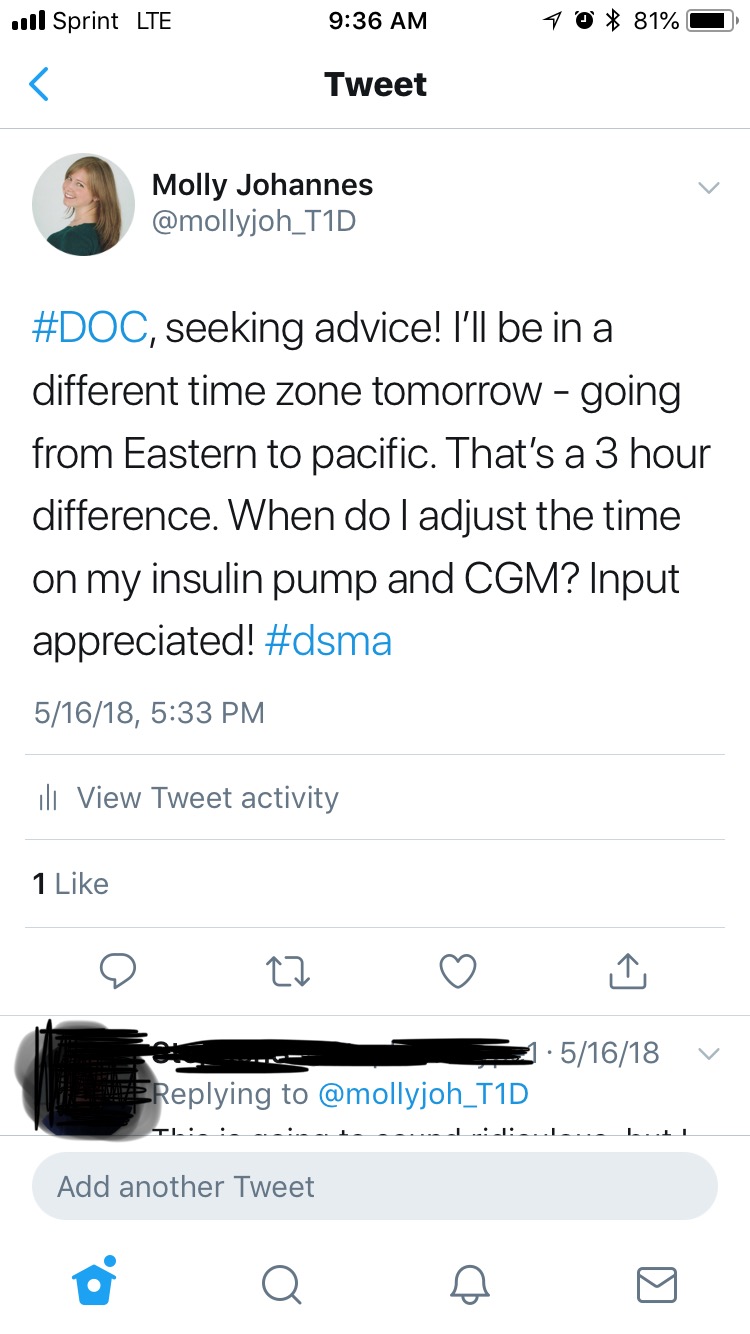Open the #DOC hashtag
Image resolution: width=750 pixels, height=1334 pixels.
click(91, 329)
